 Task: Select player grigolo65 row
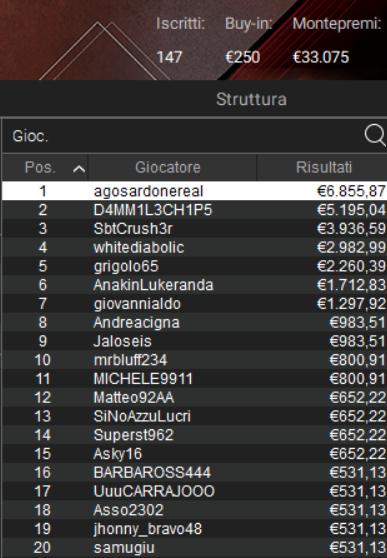(x=194, y=266)
